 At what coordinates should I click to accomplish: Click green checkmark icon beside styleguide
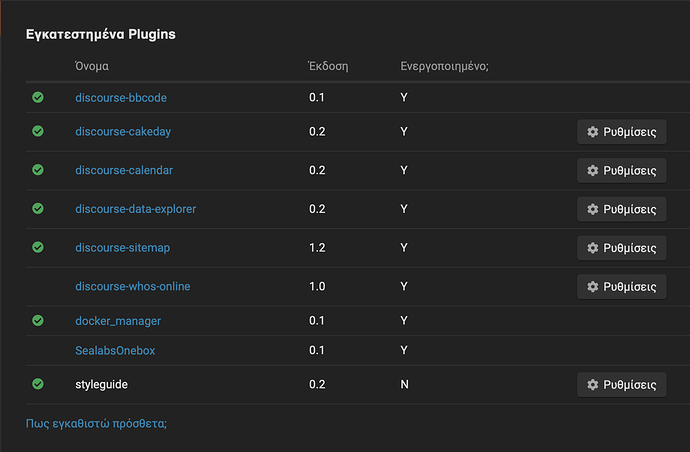point(38,384)
